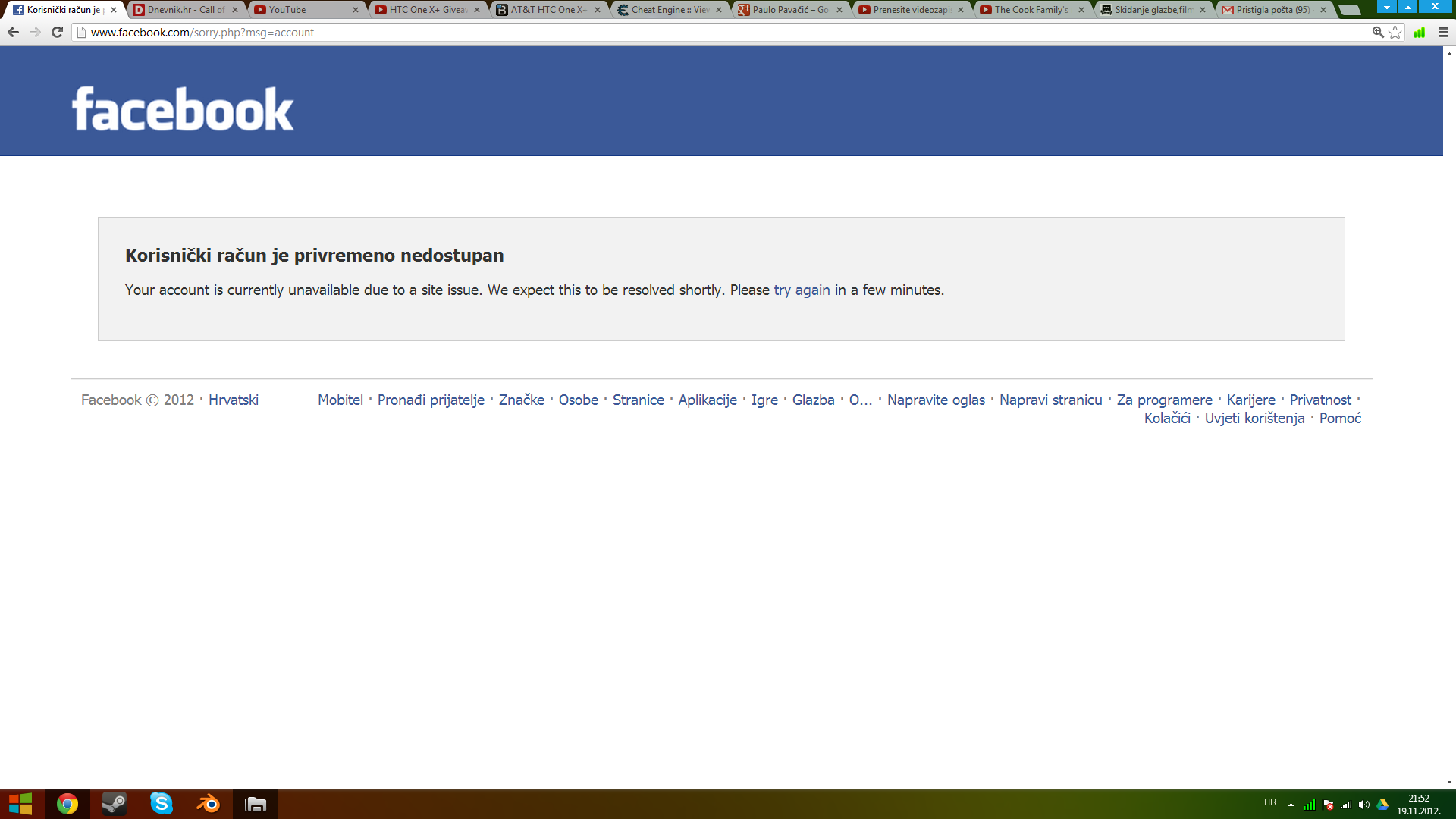The image size is (1456, 819).
Task: Open the Chrome hamburger menu
Action: 1443,32
